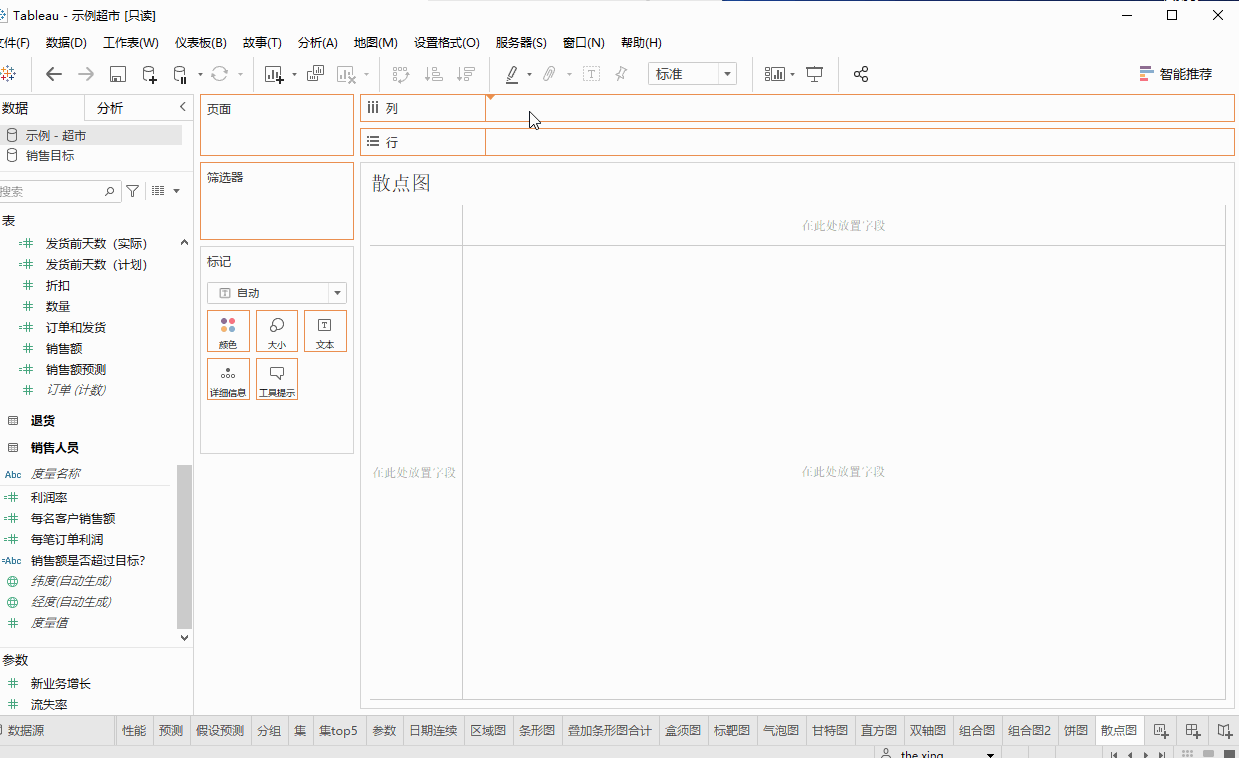Swap rows and columns icon
Screen dimensions: 1239x758
(x=401, y=74)
